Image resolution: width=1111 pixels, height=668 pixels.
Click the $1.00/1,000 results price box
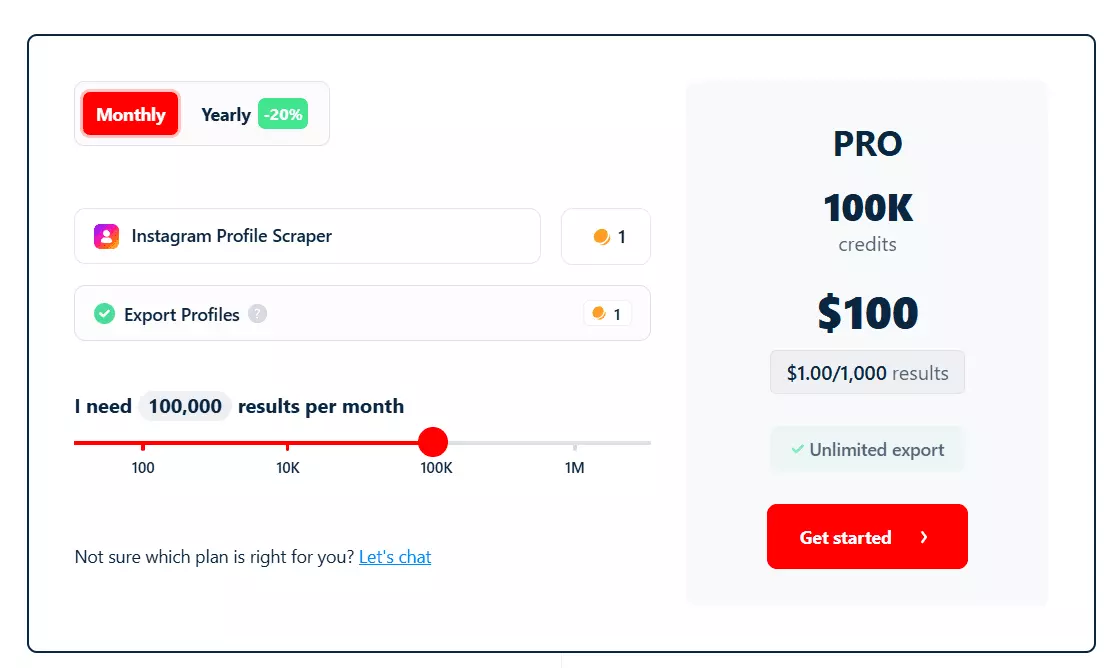pos(866,372)
